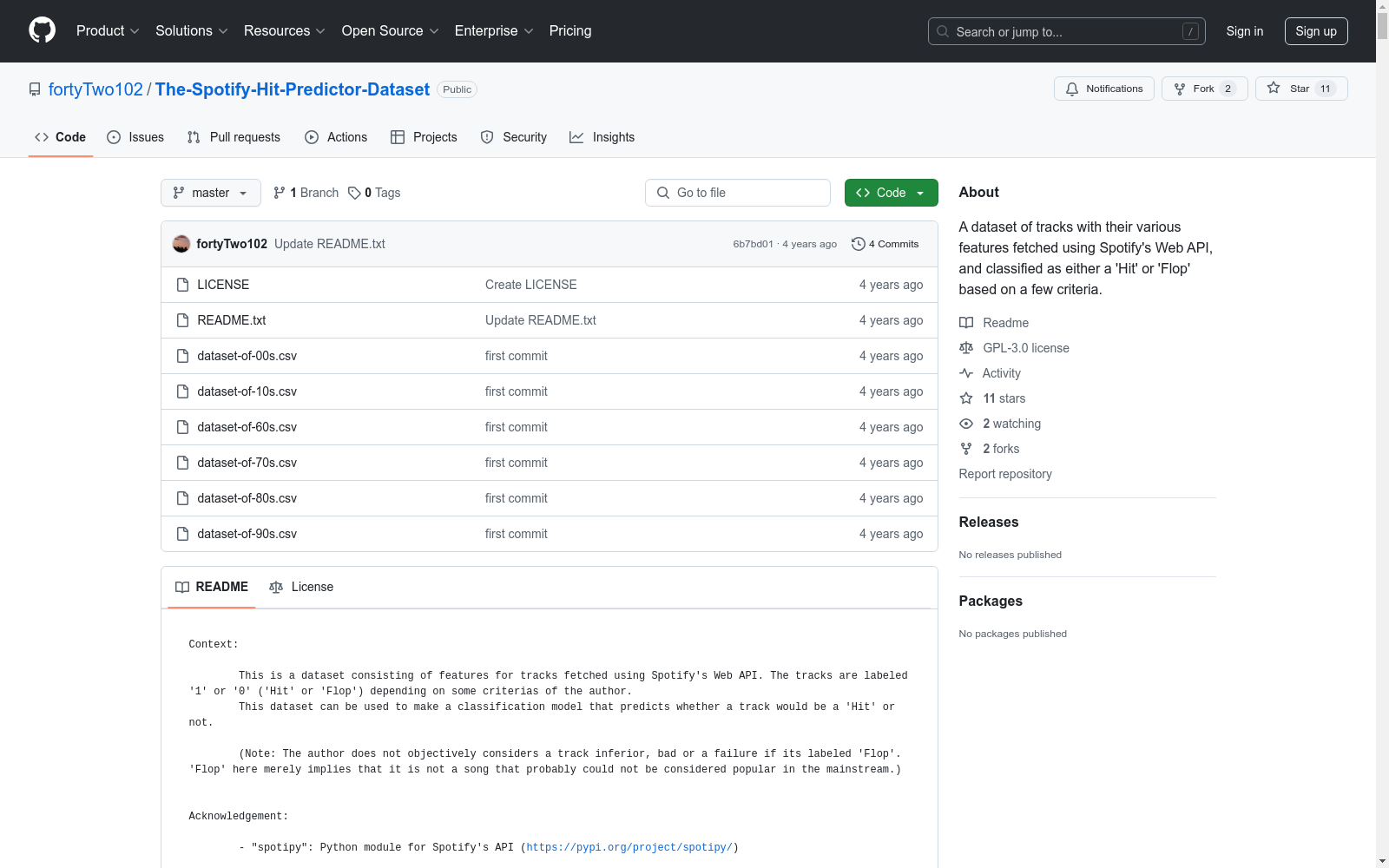This screenshot has height=868, width=1389.
Task: Expand the Open Source menu
Action: click(391, 30)
